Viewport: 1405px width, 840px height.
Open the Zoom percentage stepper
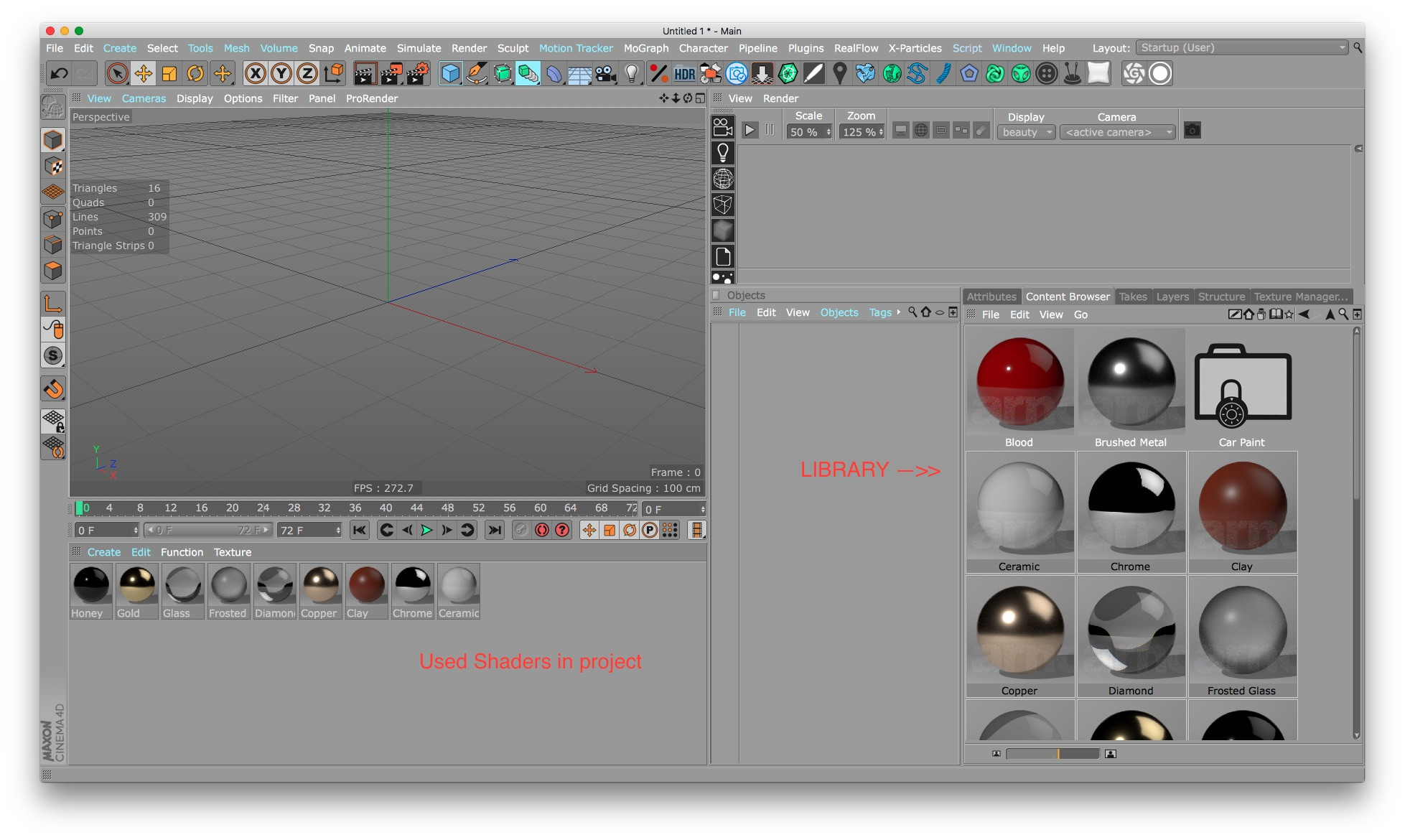tap(880, 132)
